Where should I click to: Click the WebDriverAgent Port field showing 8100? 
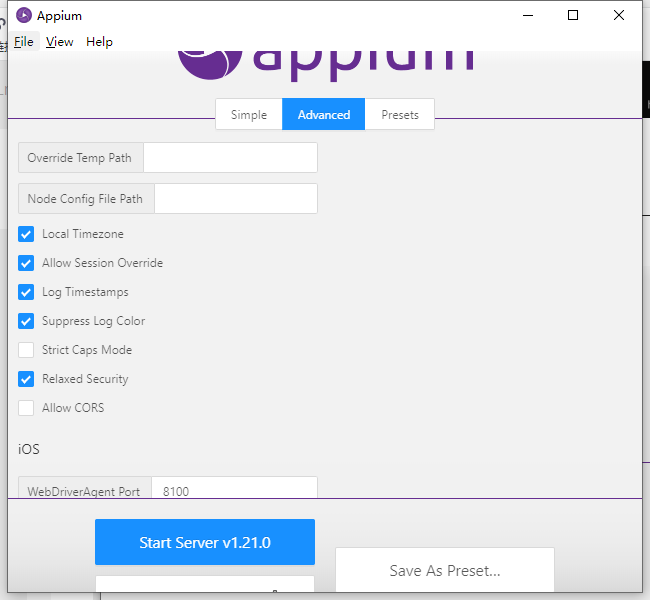pos(235,488)
